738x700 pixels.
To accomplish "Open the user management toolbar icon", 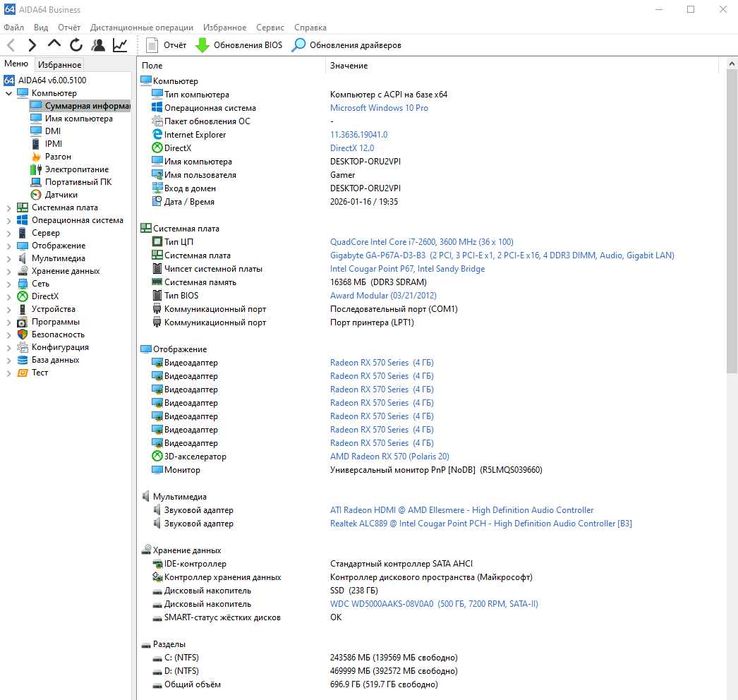I will [98, 45].
